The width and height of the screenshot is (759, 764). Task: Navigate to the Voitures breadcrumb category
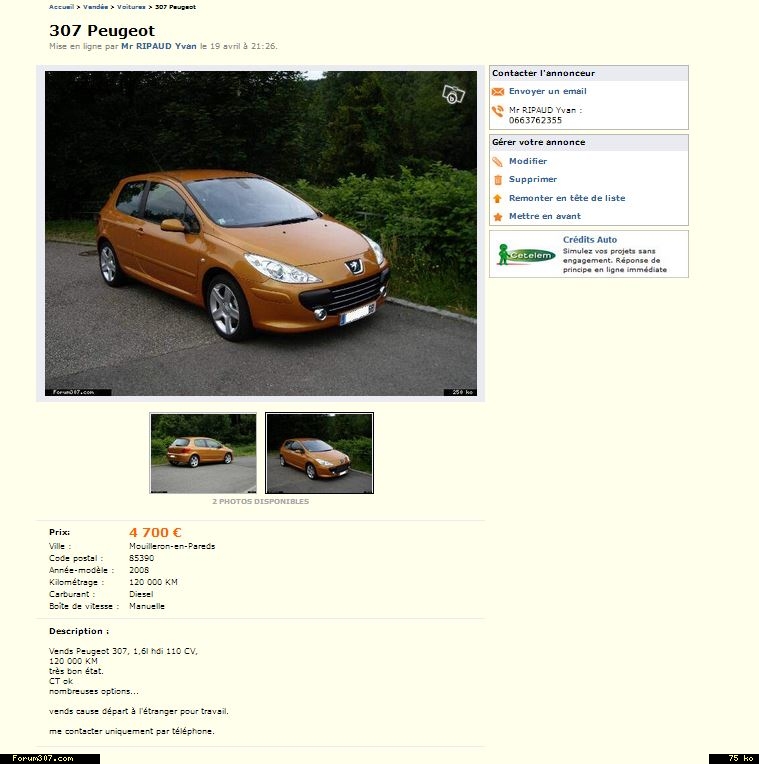(x=131, y=7)
